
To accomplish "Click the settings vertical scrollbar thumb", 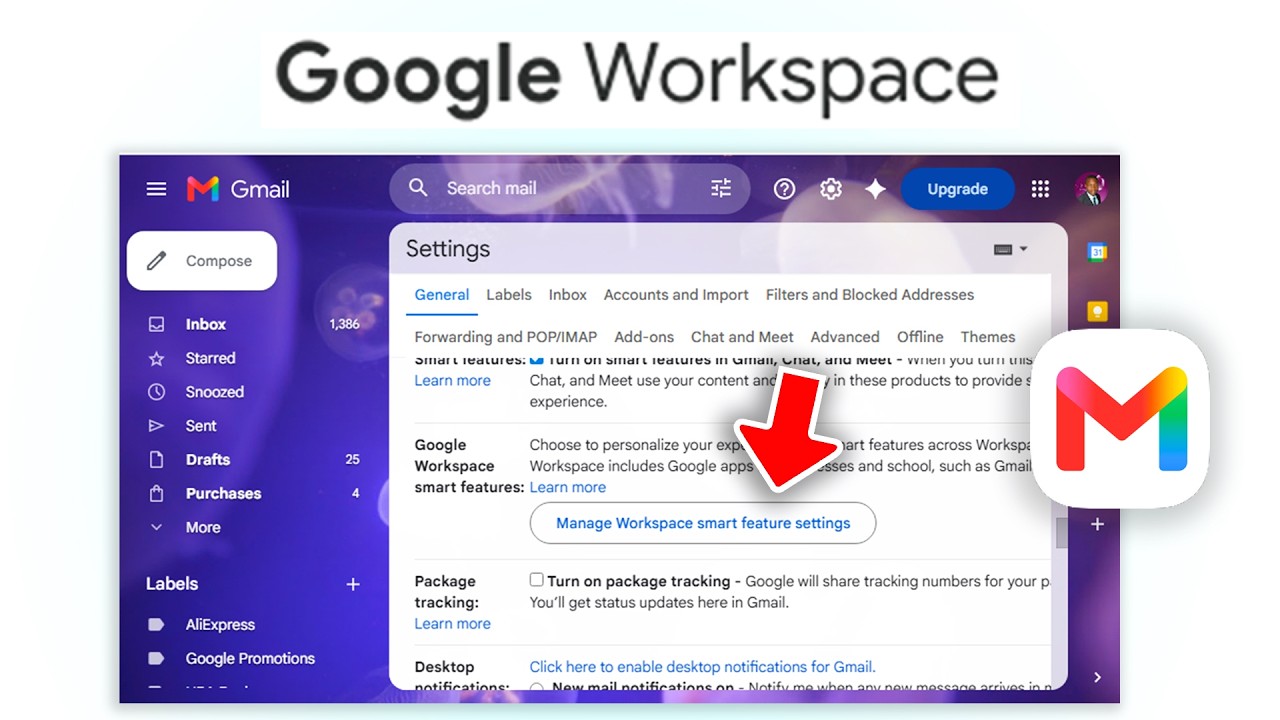I will pyautogui.click(x=1060, y=533).
